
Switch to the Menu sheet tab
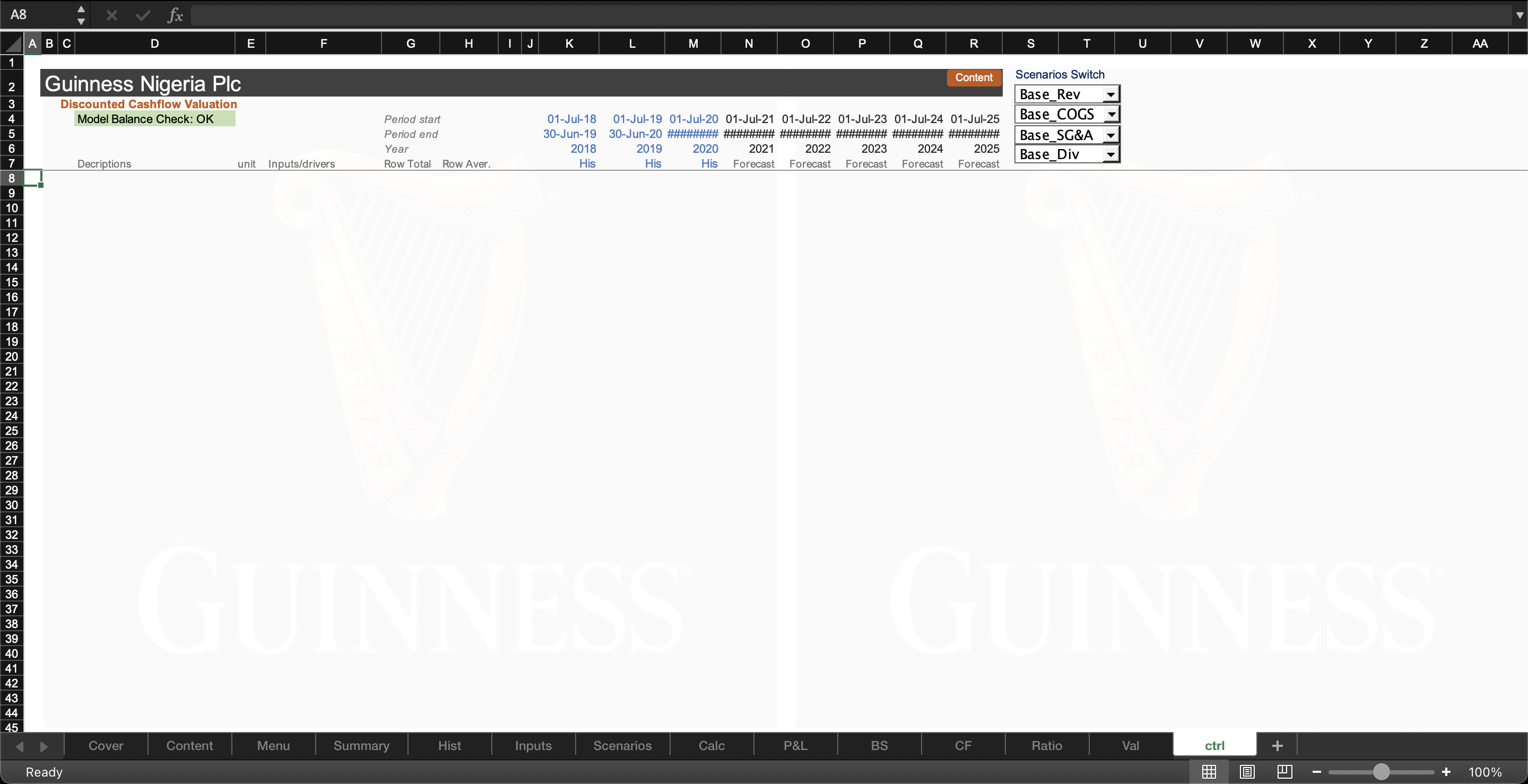click(x=273, y=745)
